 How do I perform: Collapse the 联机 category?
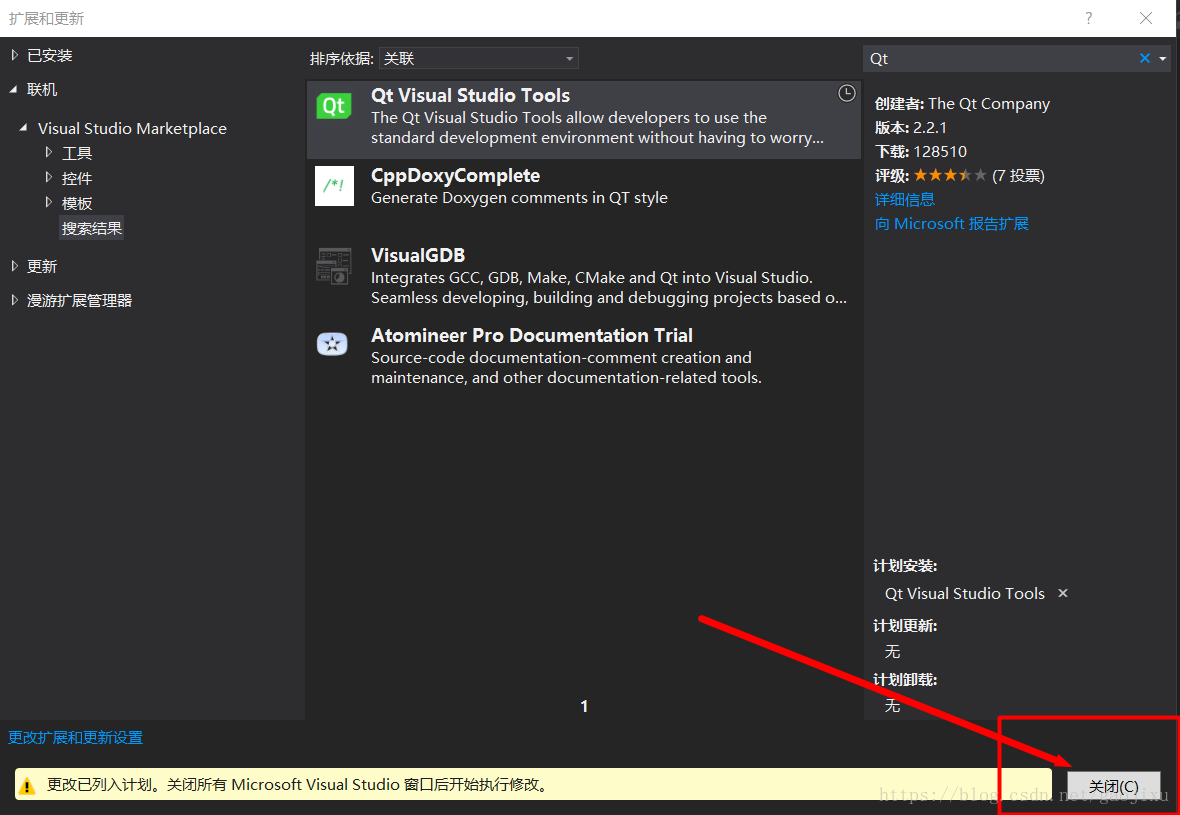[x=14, y=90]
